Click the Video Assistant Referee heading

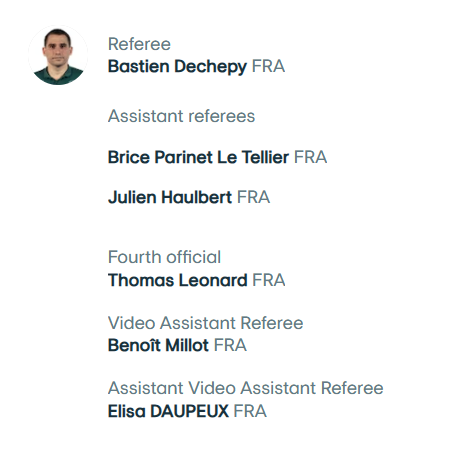[206, 323]
